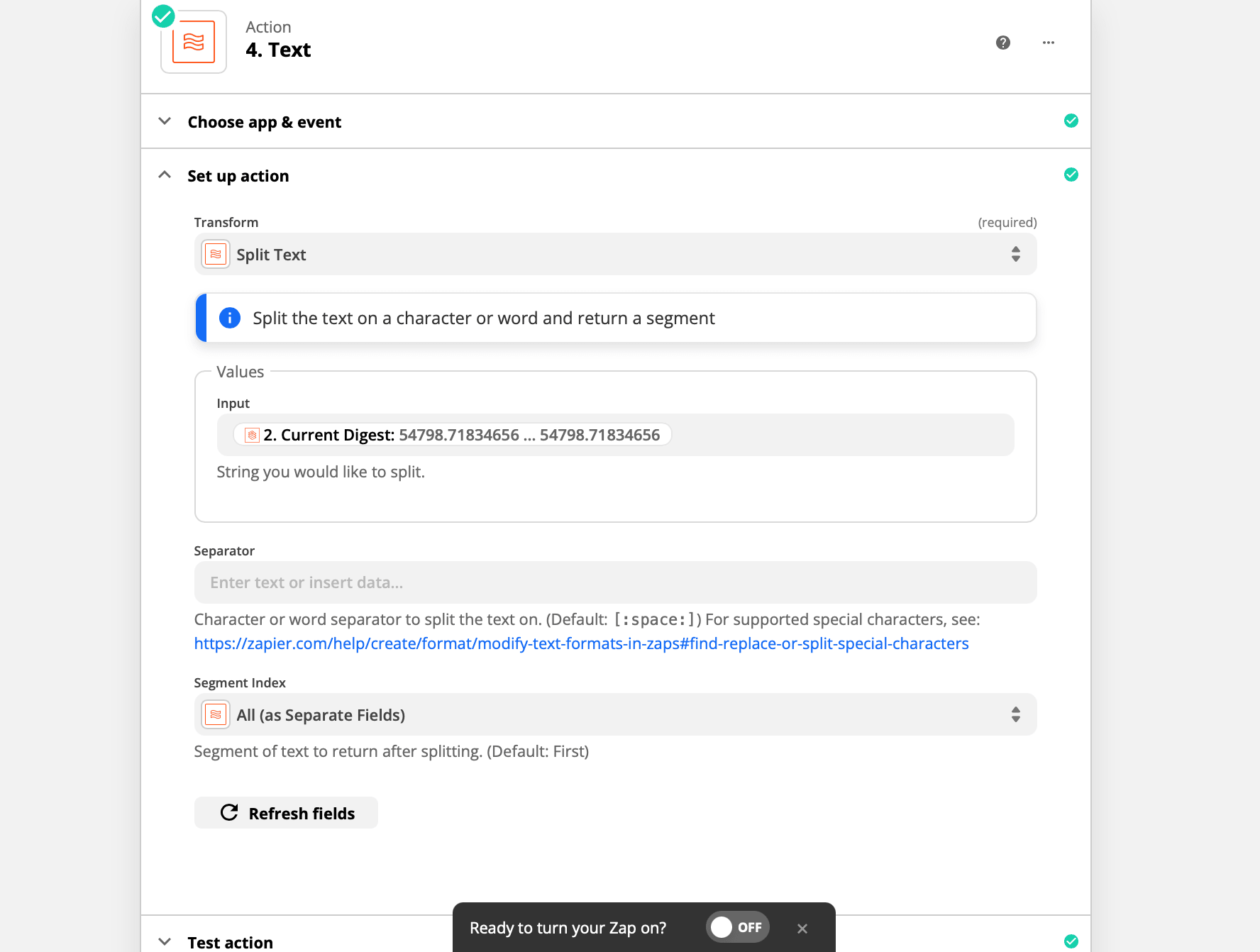1260x952 pixels.
Task: Click the green checkmark beside Test action
Action: [1071, 941]
